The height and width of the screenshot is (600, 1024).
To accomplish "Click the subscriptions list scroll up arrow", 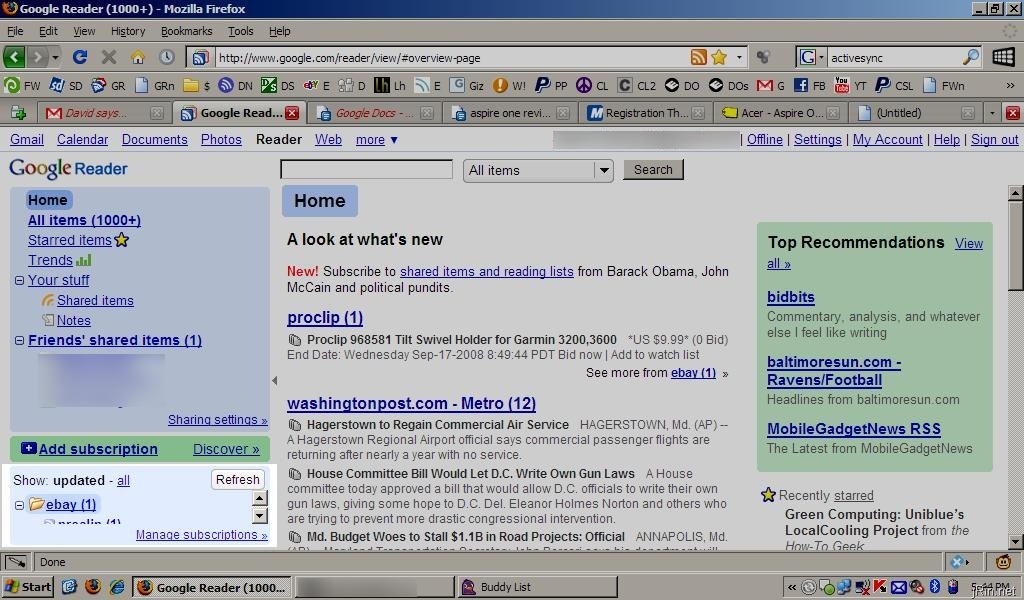I will tap(259, 499).
